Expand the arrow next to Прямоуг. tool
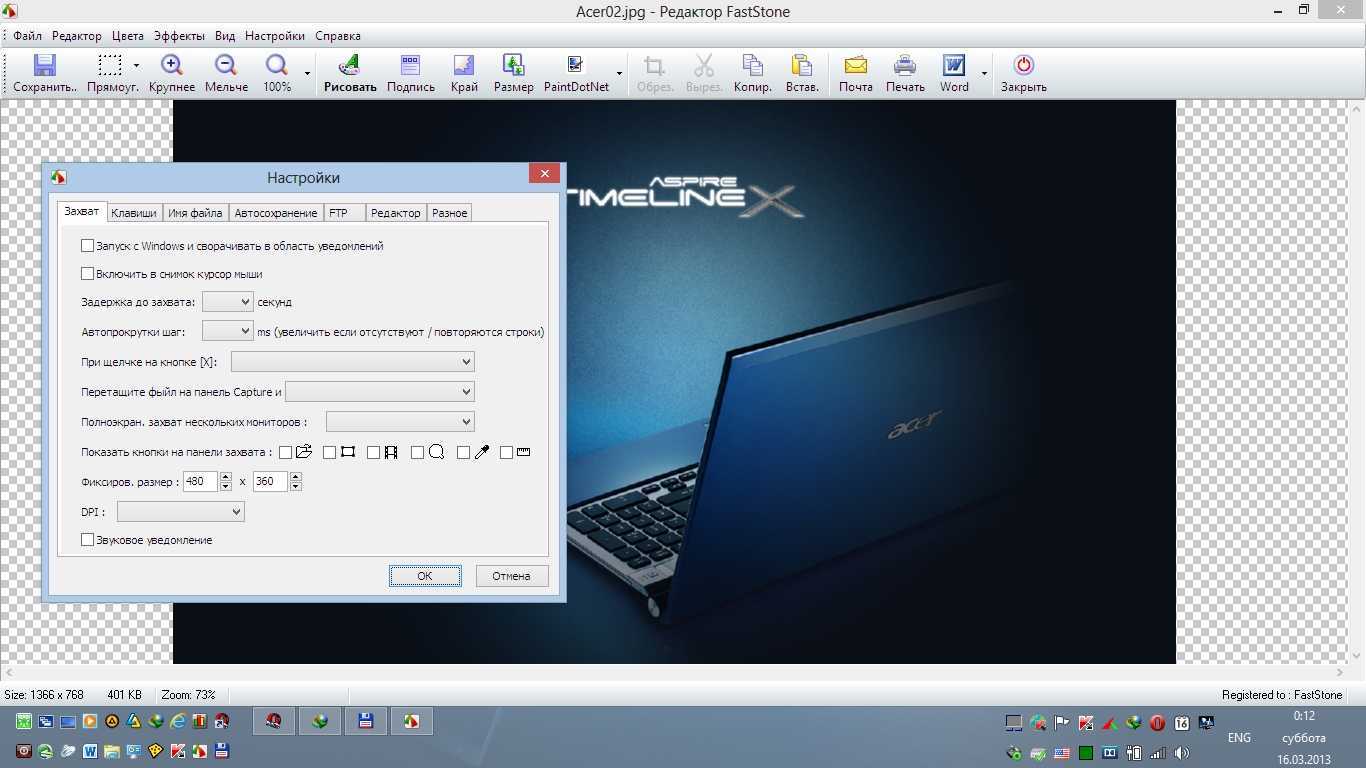This screenshot has width=1366, height=768. tap(136, 66)
